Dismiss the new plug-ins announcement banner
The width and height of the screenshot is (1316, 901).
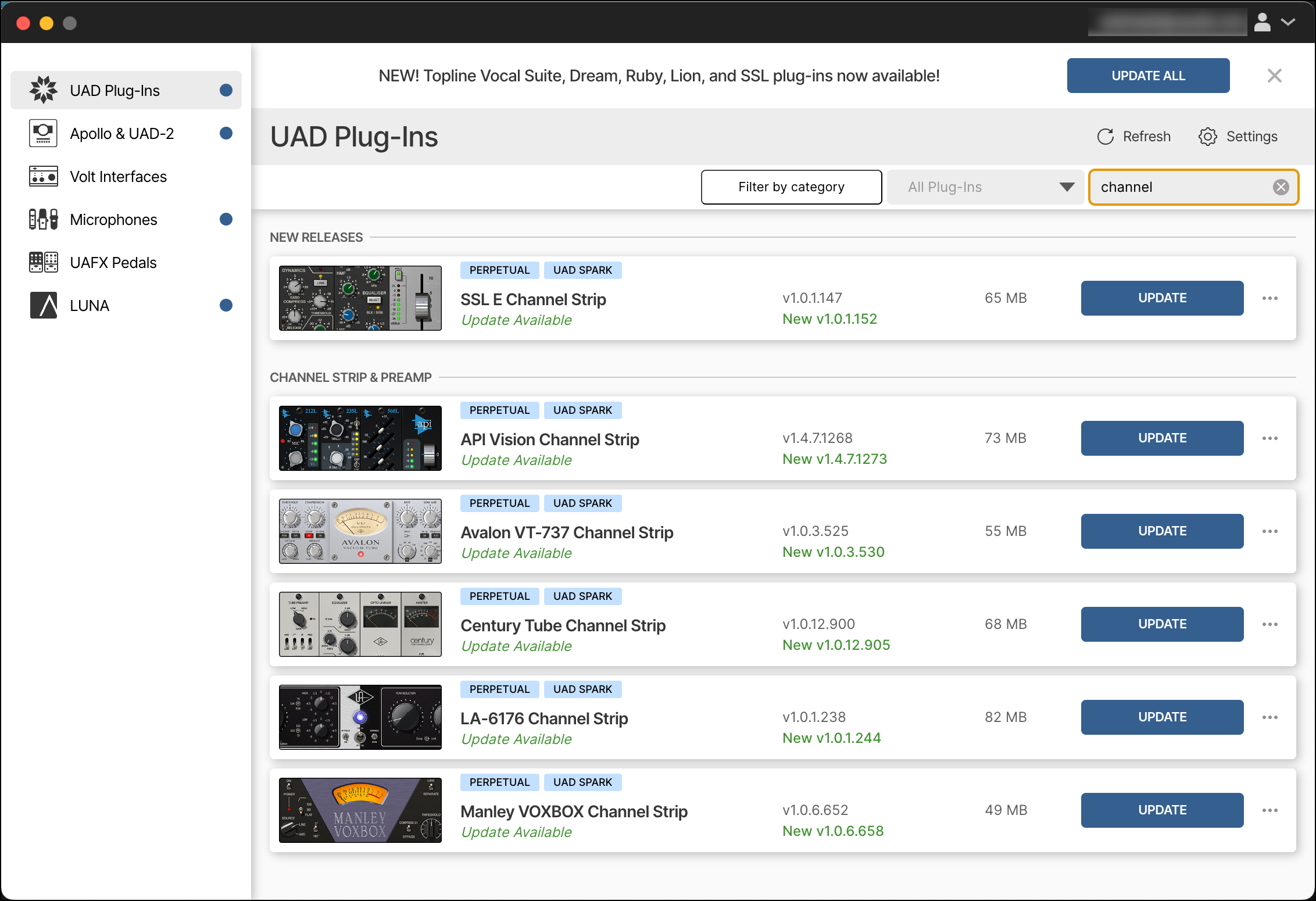point(1275,76)
